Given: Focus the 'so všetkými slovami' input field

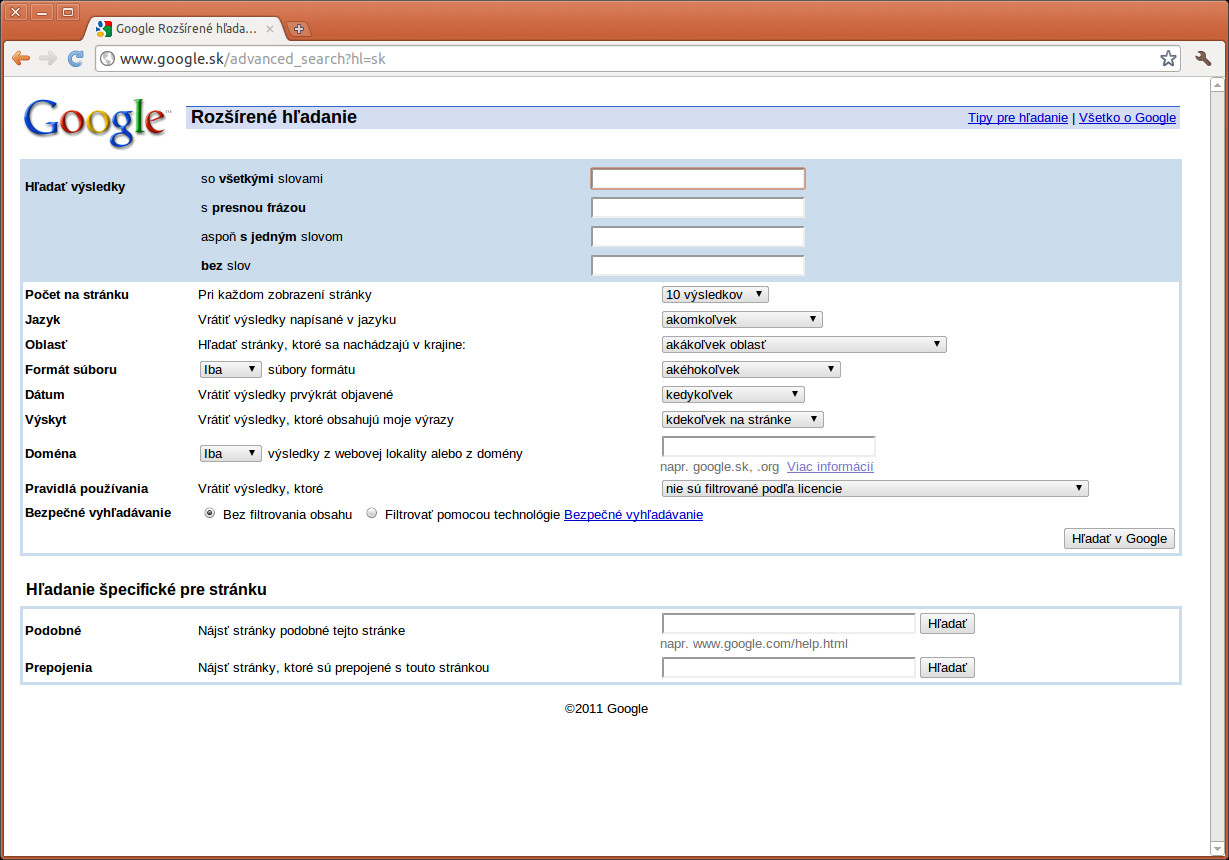Looking at the screenshot, I should pos(698,179).
